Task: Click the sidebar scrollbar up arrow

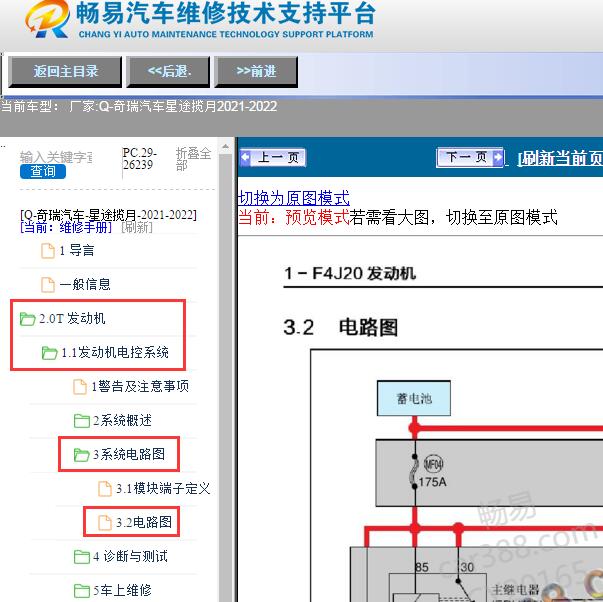Action: [225, 146]
